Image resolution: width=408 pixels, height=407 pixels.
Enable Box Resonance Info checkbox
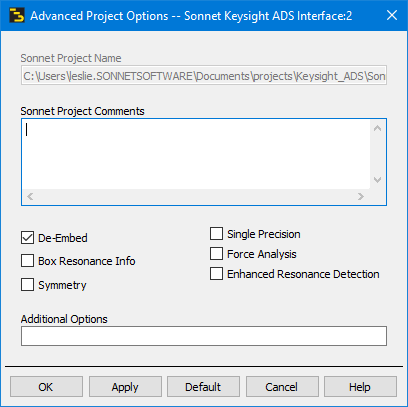27,261
